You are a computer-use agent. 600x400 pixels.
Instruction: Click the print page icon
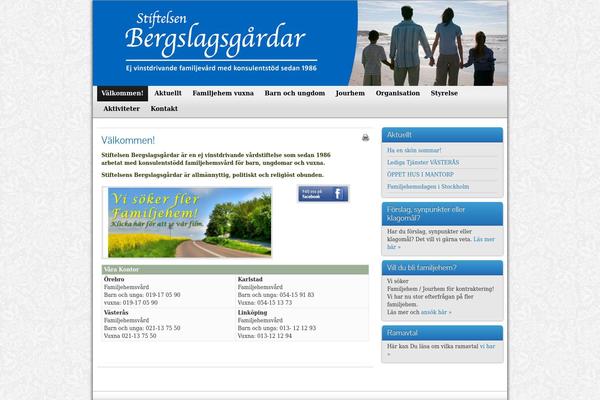[365, 137]
